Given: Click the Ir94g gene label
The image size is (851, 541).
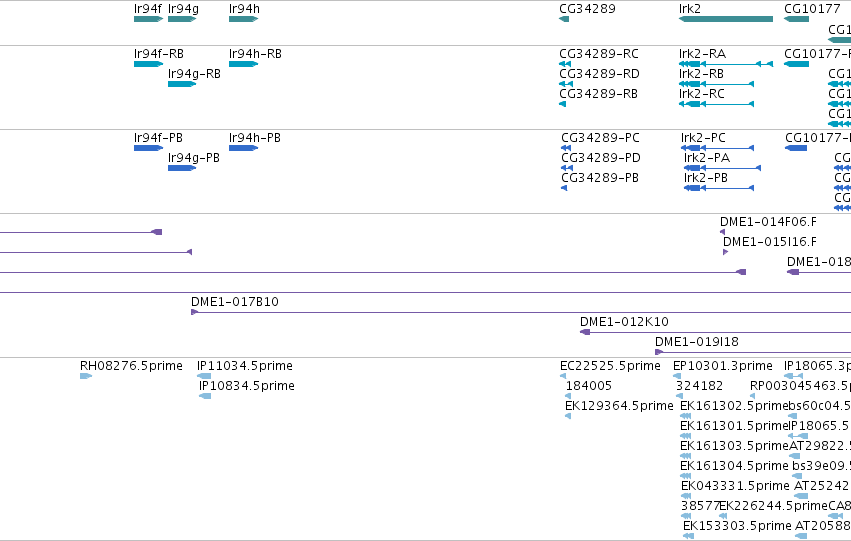Looking at the screenshot, I should coord(183,9).
